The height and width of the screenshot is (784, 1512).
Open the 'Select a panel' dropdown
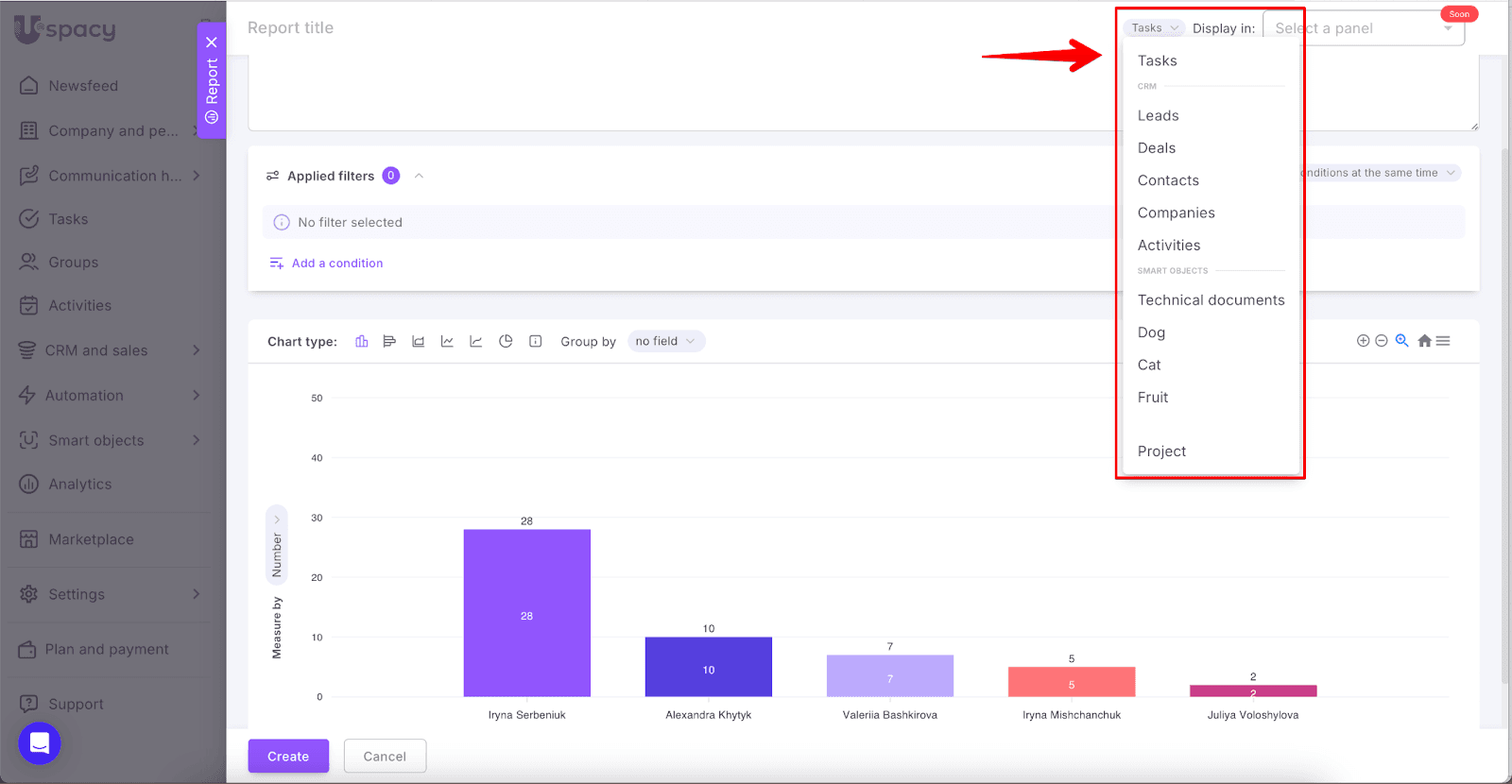1363,28
